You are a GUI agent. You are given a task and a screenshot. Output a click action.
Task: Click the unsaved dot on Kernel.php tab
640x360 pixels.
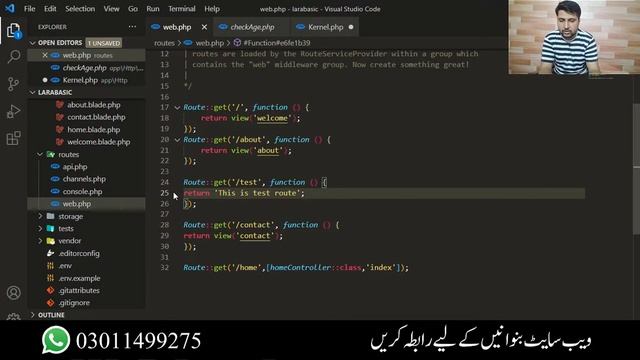point(351,27)
